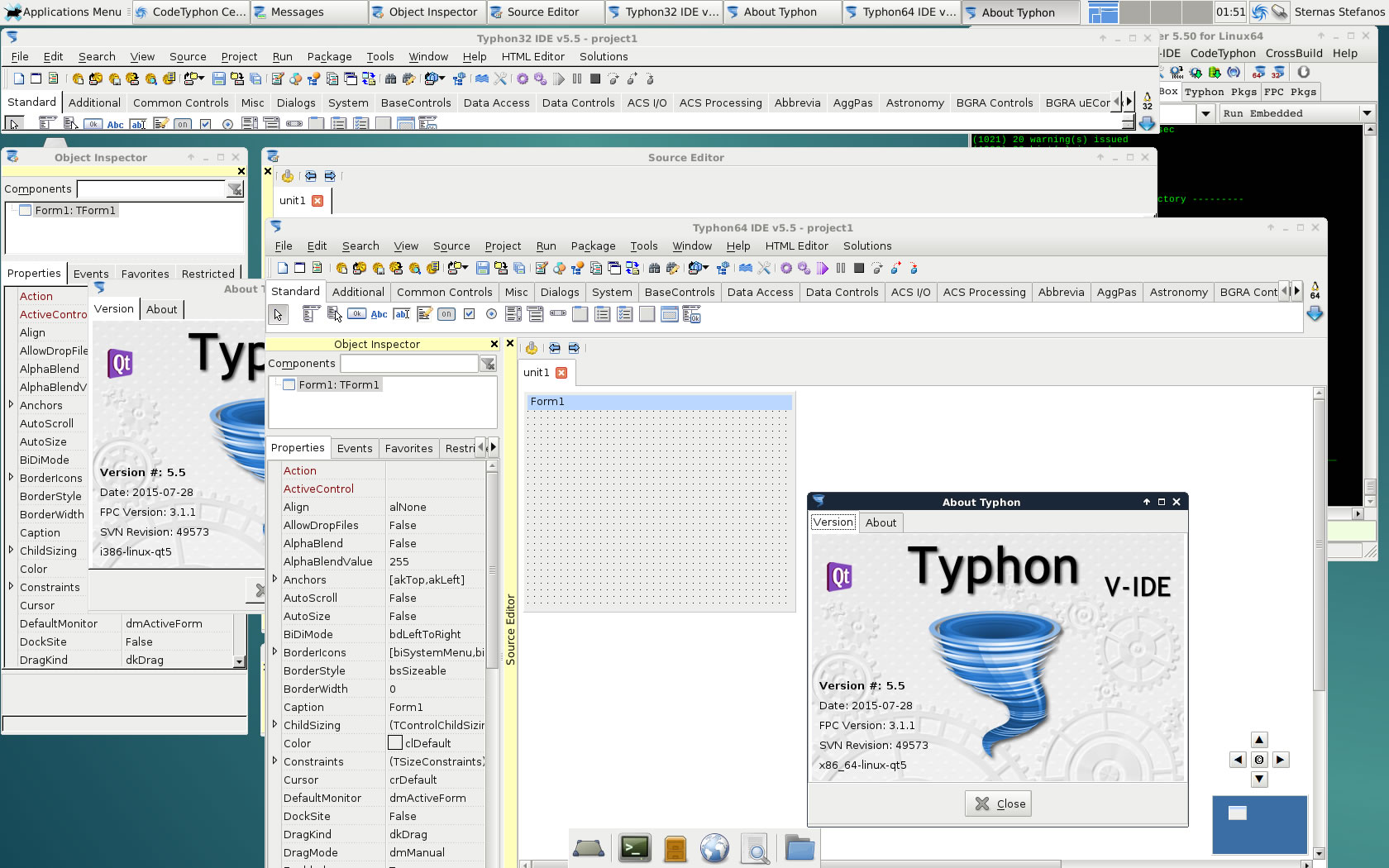Click Jump Back arrow in Typhon64 source editor
Image resolution: width=1389 pixels, height=868 pixels.
(554, 348)
